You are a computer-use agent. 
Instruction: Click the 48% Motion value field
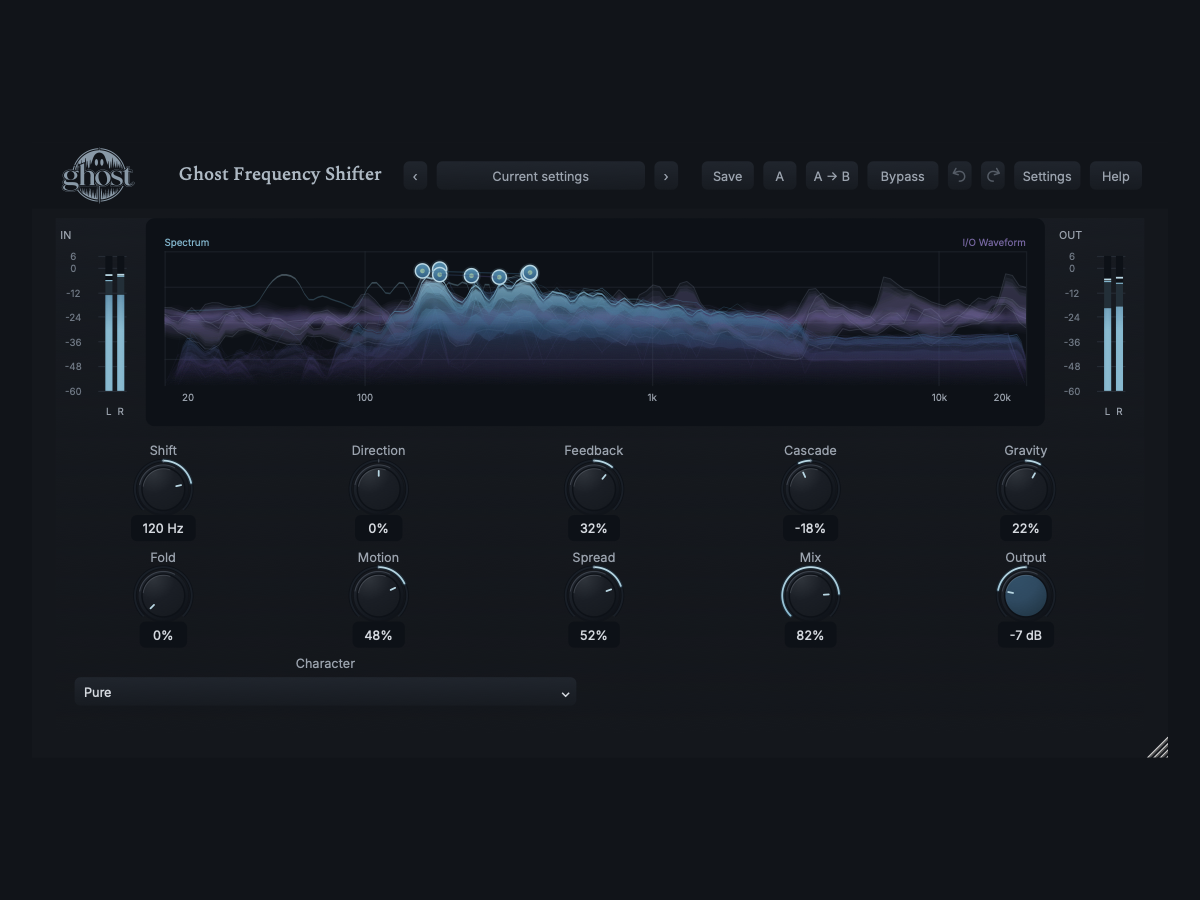point(378,635)
